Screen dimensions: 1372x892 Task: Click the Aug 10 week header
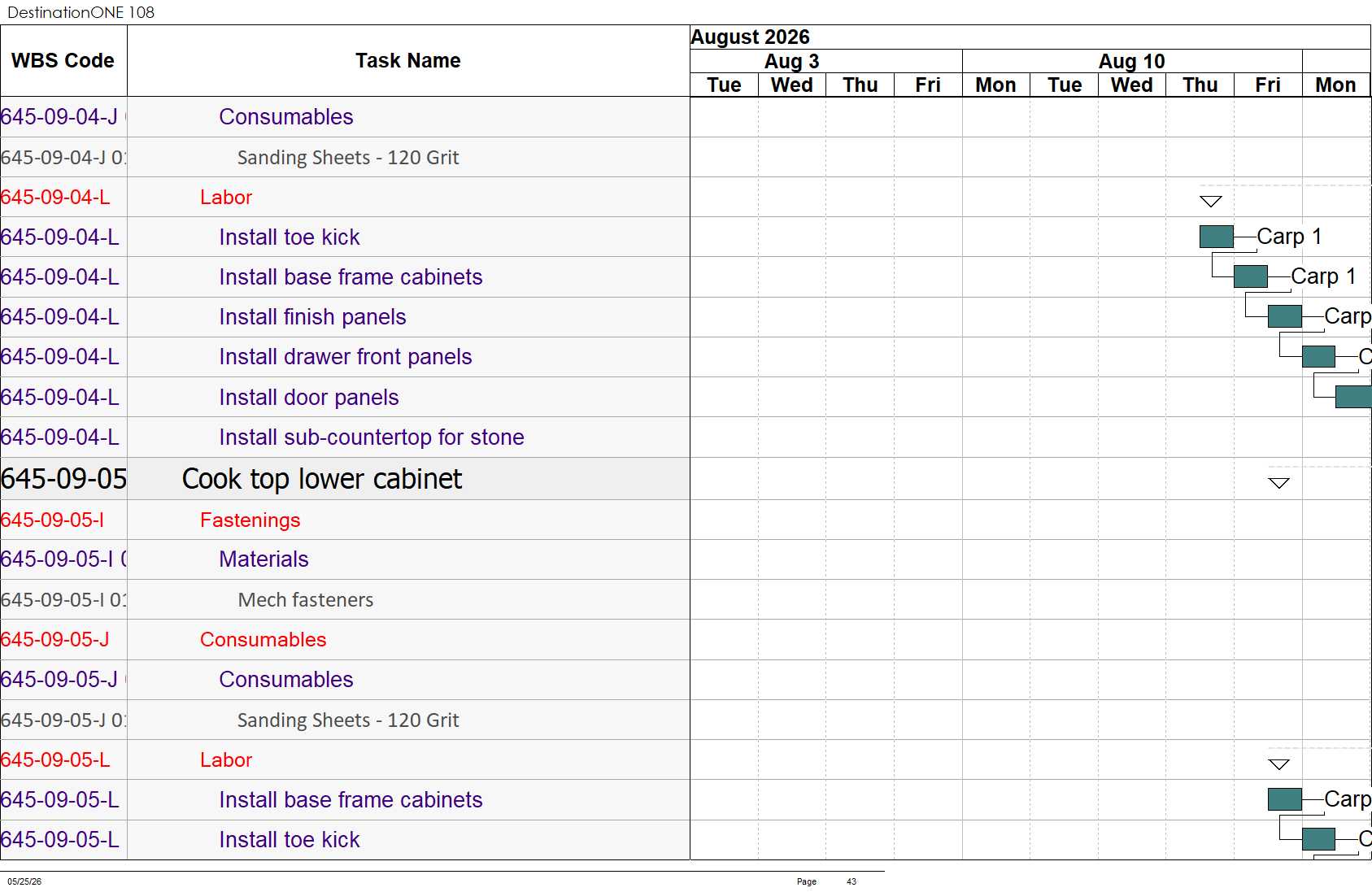[x=1131, y=62]
